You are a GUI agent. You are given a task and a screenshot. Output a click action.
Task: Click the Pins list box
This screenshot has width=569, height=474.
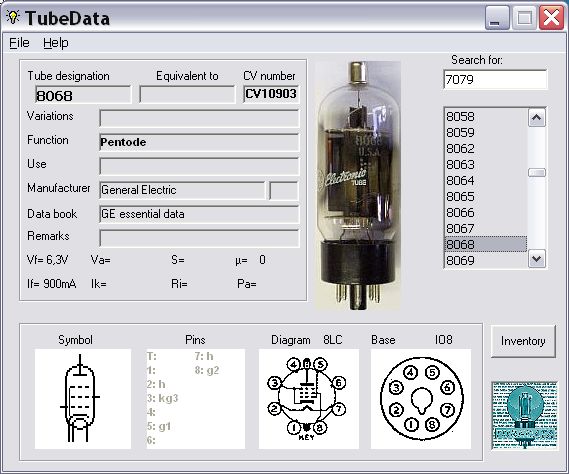click(x=196, y=399)
